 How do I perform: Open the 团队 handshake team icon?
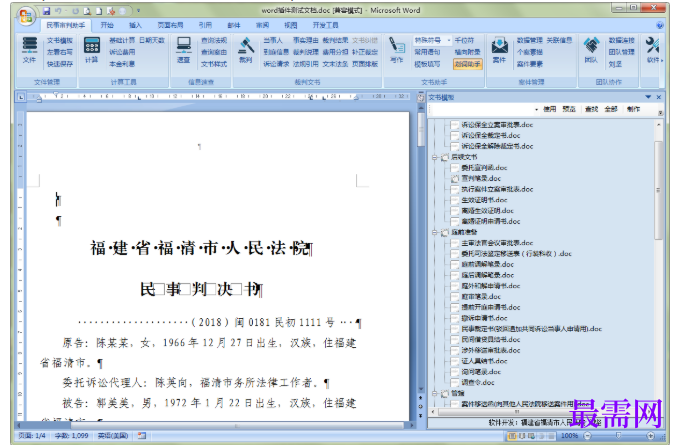point(591,50)
